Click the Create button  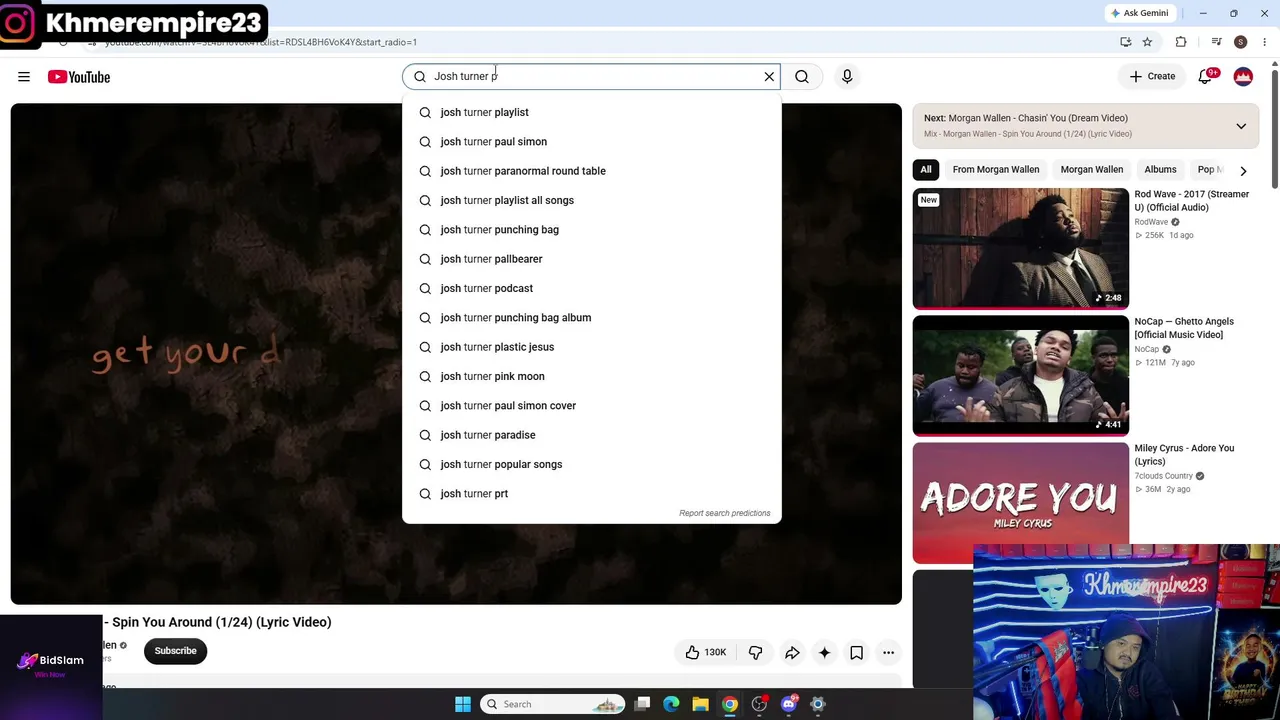tap(1152, 76)
